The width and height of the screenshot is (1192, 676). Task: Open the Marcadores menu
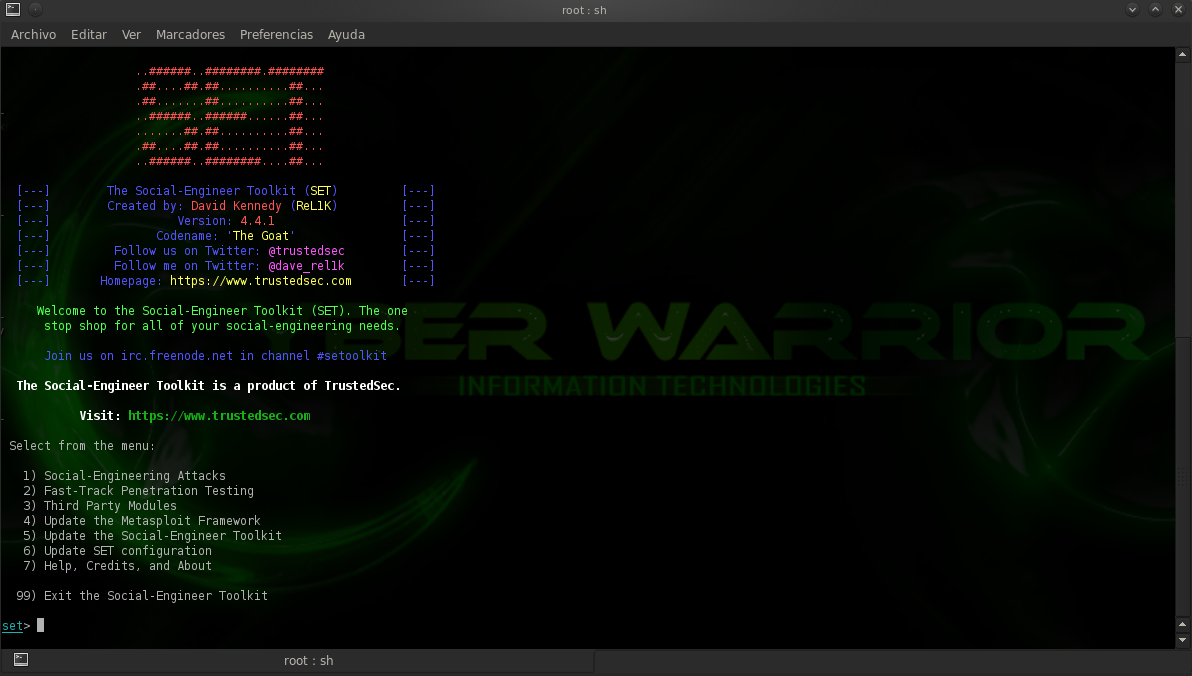190,34
